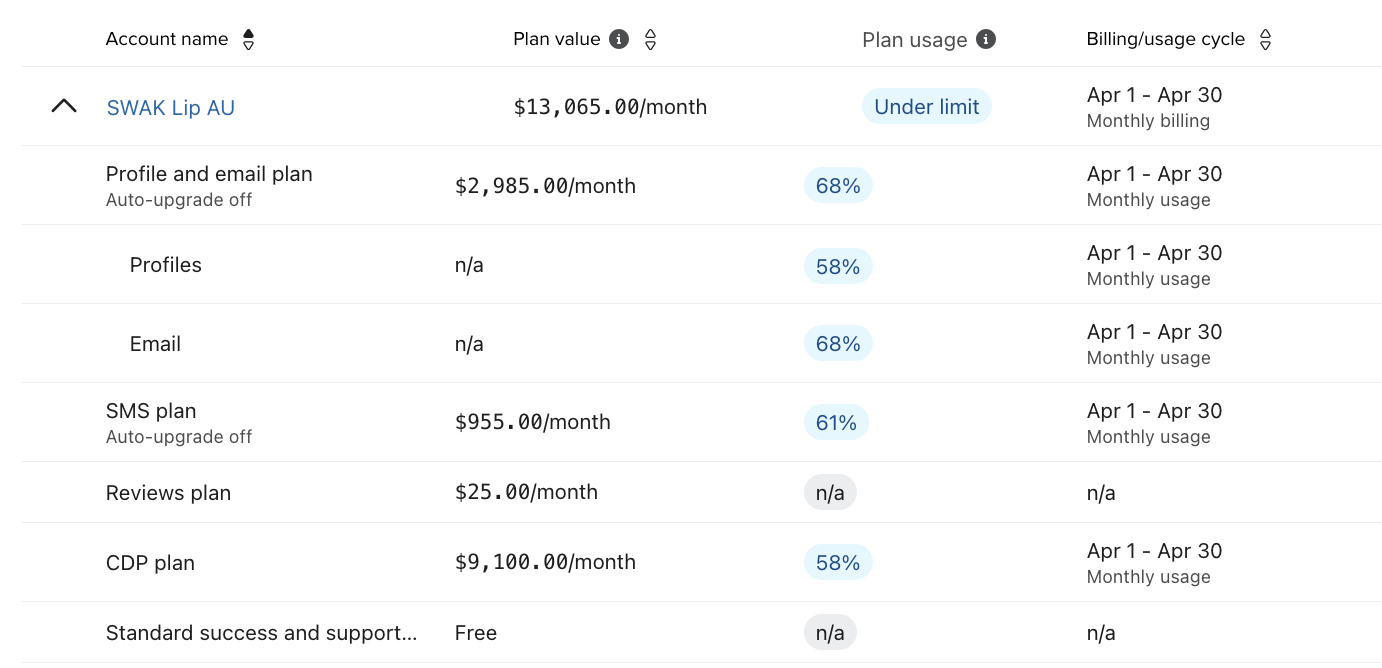
Task: Click the 68% Profile and email usage badge
Action: point(838,186)
